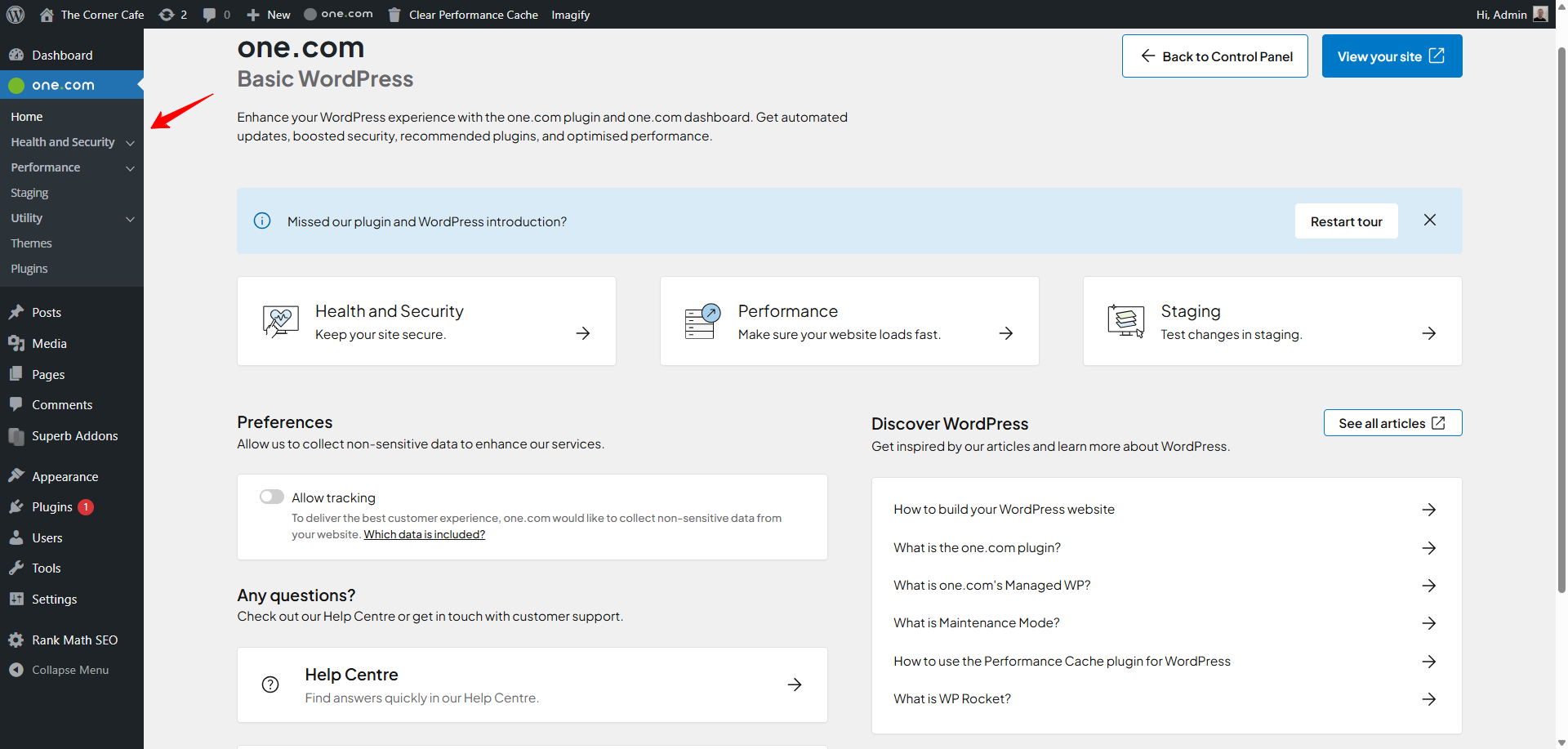
Task: Click the Restart tour button
Action: [x=1346, y=221]
